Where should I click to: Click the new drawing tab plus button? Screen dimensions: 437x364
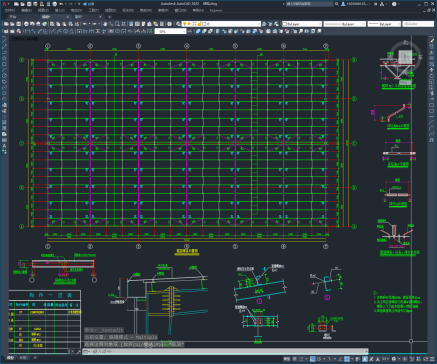(x=109, y=17)
